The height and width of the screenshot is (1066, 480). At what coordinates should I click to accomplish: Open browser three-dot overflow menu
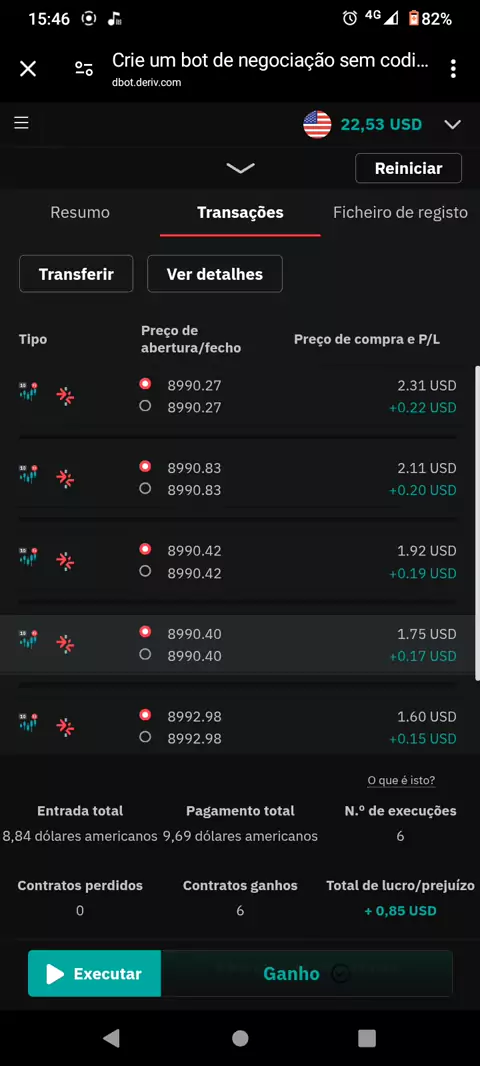[453, 68]
